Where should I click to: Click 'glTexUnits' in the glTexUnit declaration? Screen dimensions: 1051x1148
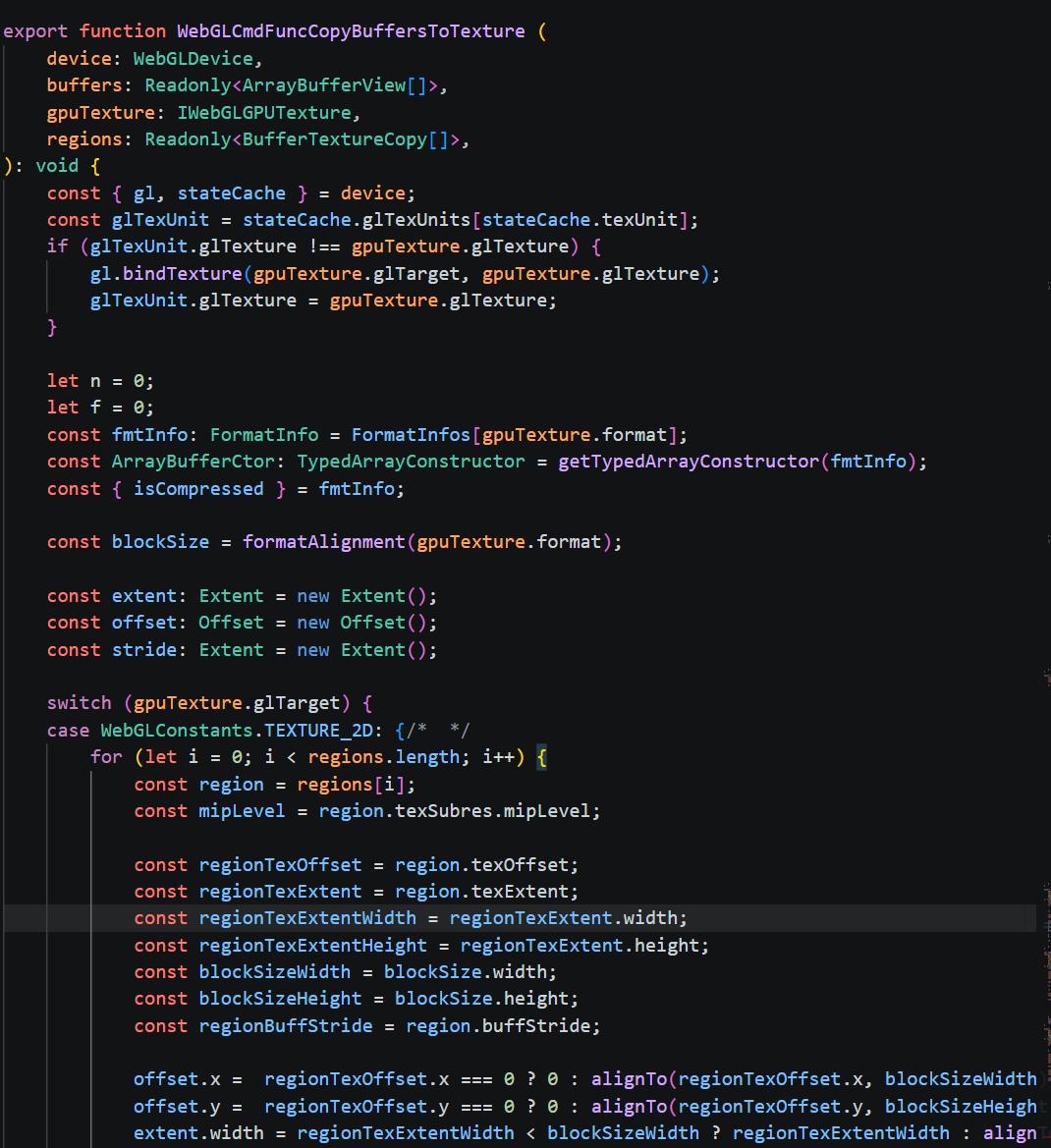(416, 220)
